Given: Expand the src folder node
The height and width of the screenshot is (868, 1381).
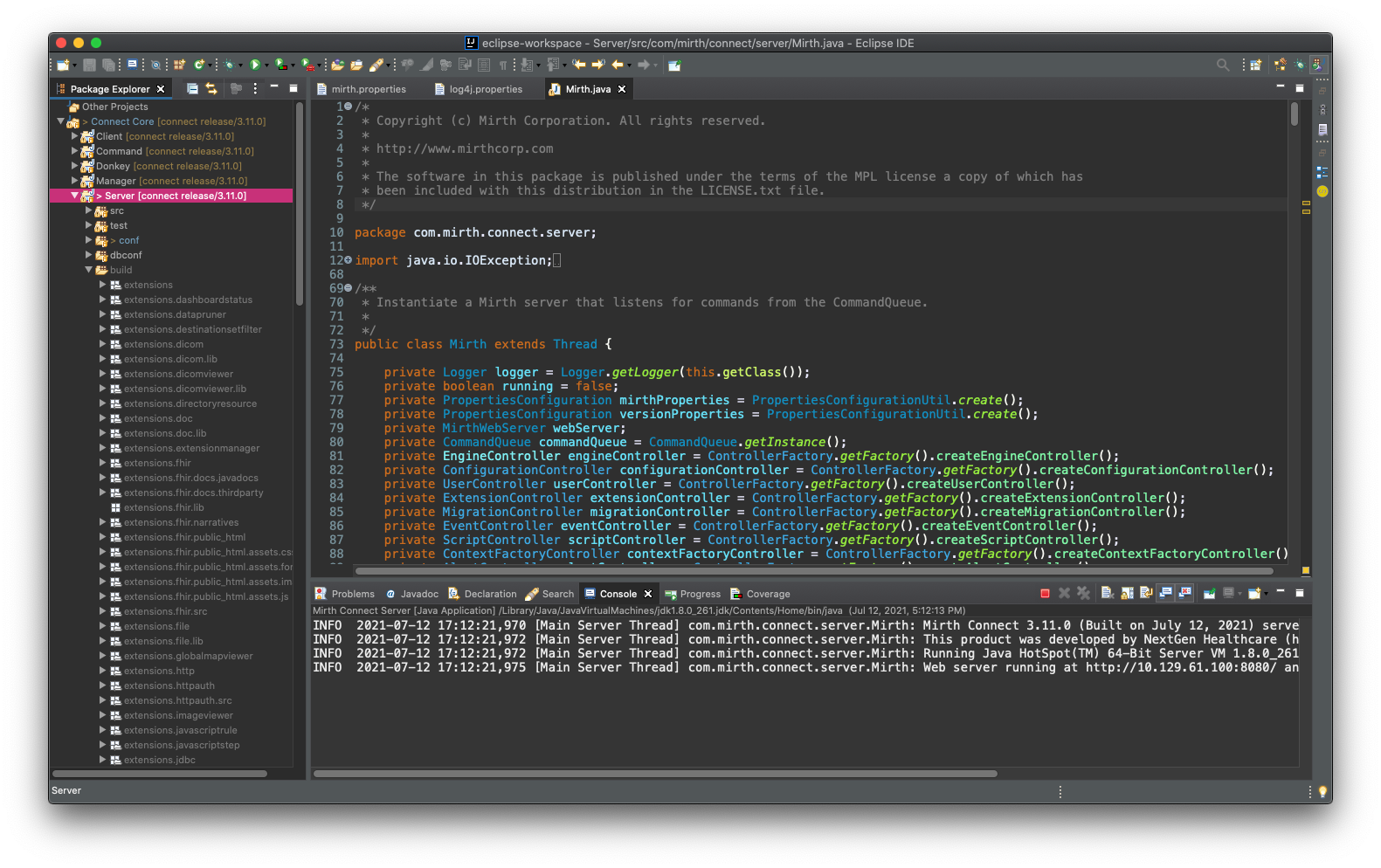Looking at the screenshot, I should [x=88, y=210].
